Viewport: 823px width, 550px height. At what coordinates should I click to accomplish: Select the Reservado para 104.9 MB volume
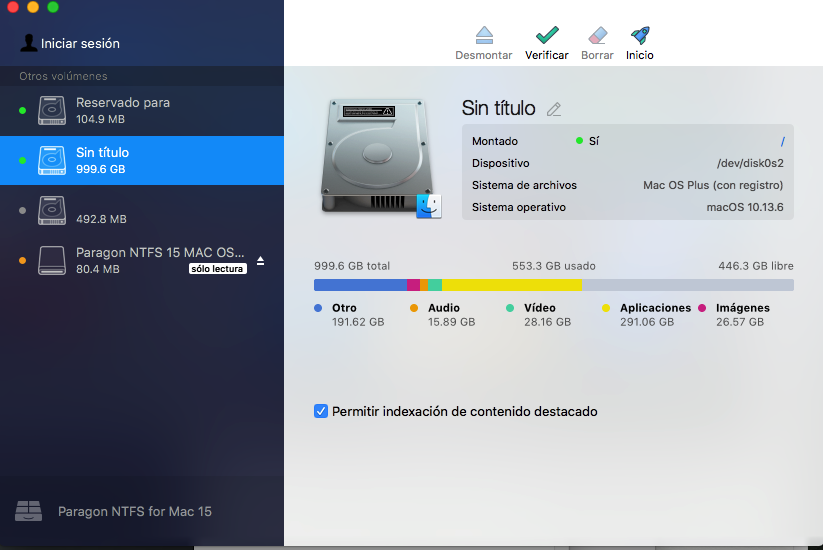pyautogui.click(x=142, y=110)
